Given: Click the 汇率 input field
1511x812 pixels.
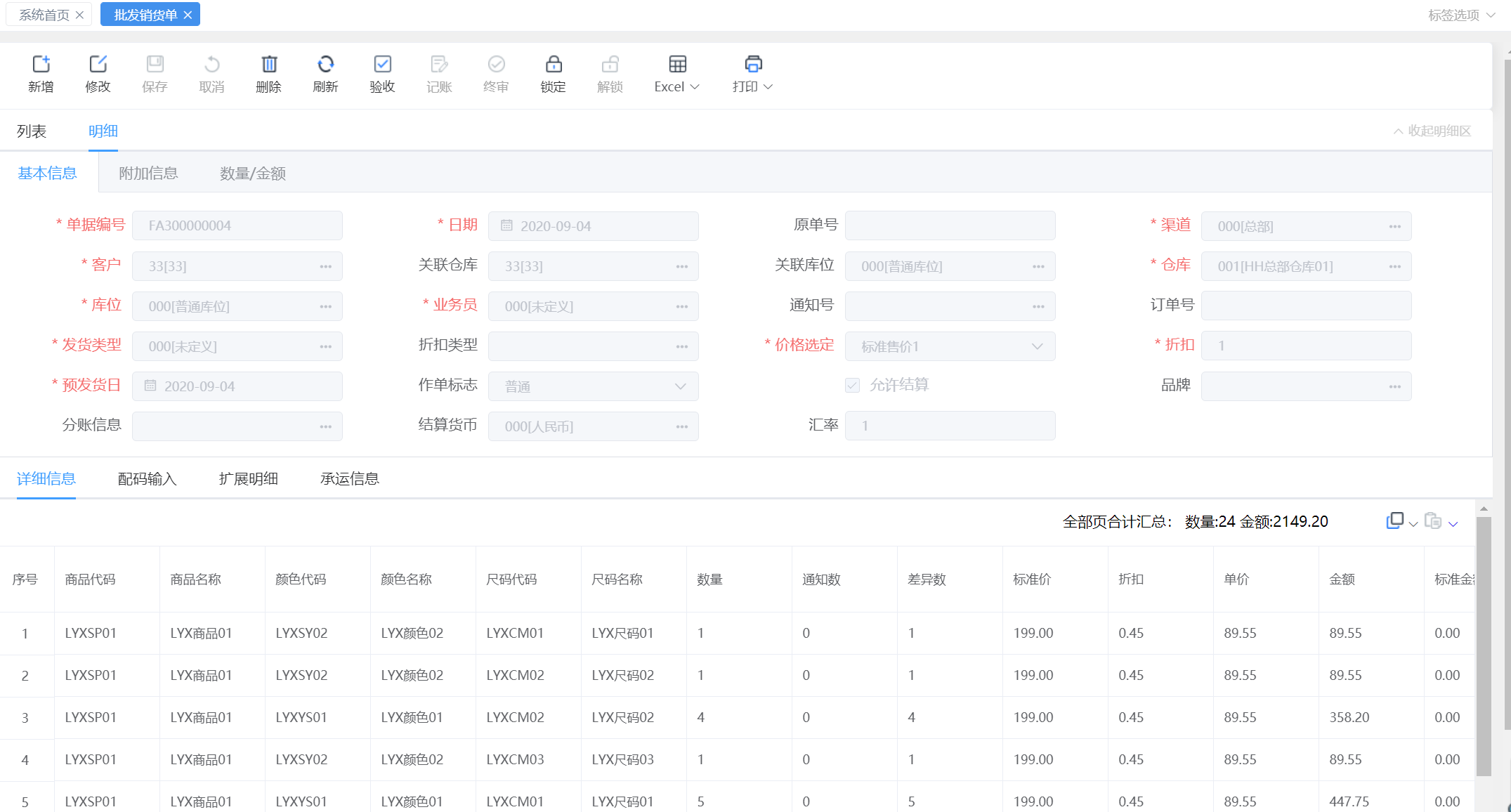Looking at the screenshot, I should click(950, 426).
